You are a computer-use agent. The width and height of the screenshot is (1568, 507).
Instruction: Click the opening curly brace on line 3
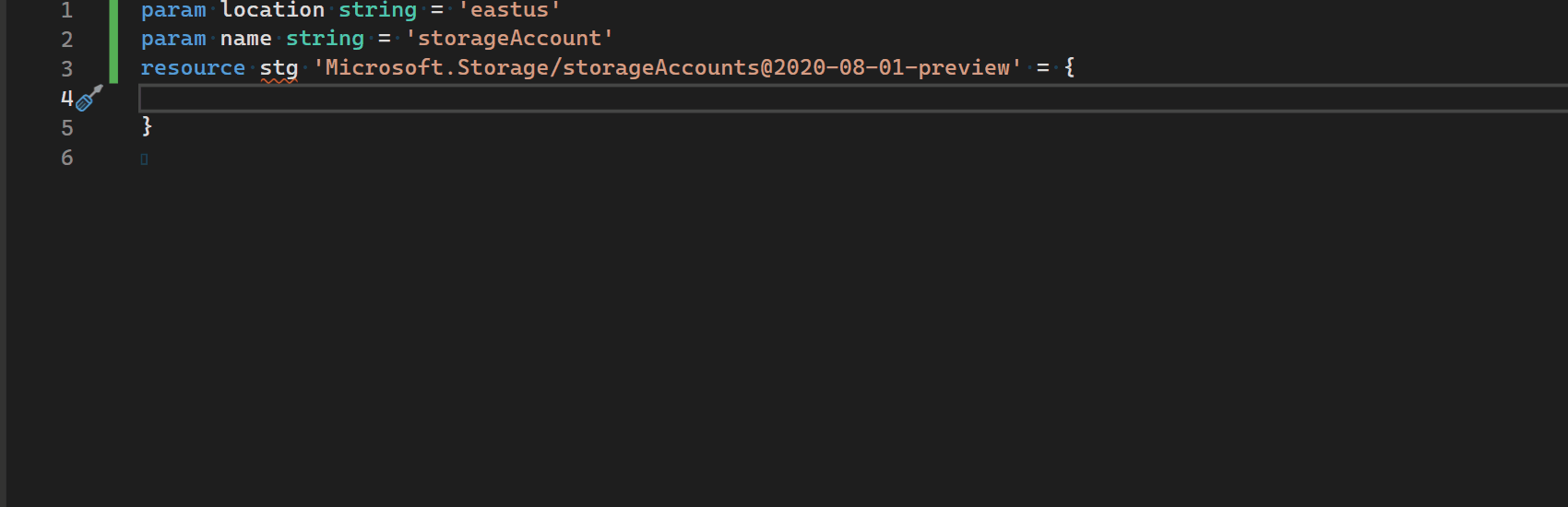1069,67
